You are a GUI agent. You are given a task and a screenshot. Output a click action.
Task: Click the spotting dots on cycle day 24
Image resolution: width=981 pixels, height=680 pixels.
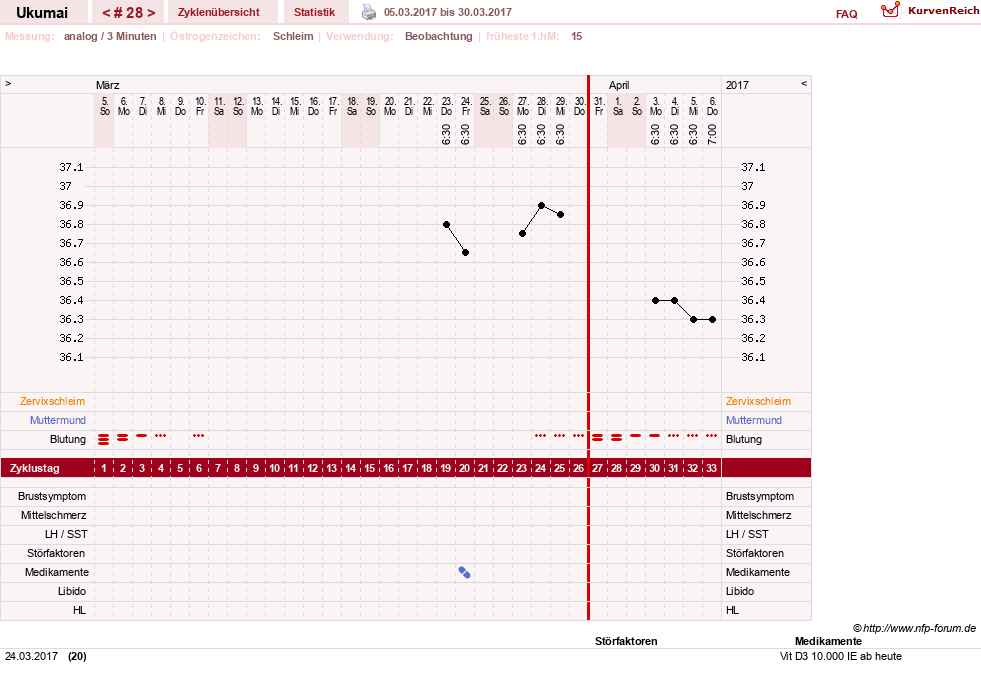click(541, 435)
